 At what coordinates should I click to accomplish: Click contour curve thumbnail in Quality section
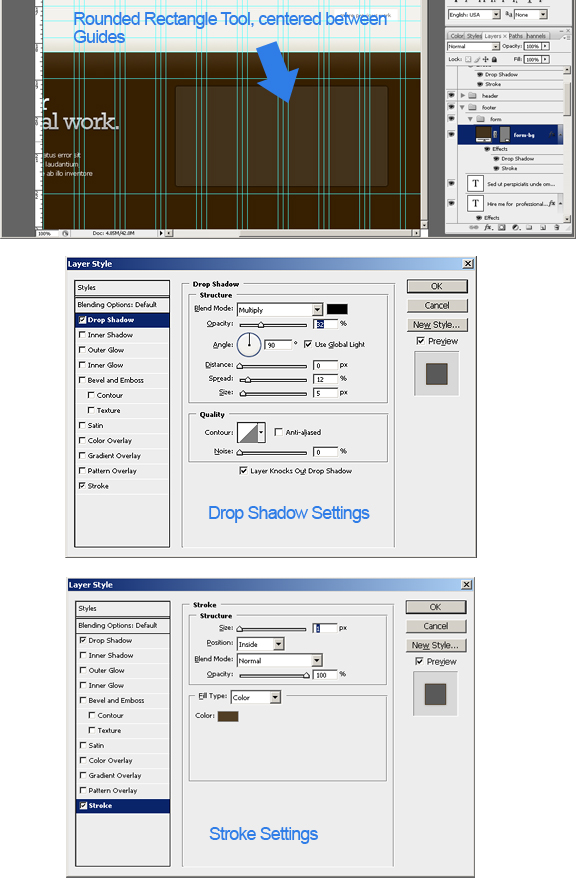coord(248,433)
